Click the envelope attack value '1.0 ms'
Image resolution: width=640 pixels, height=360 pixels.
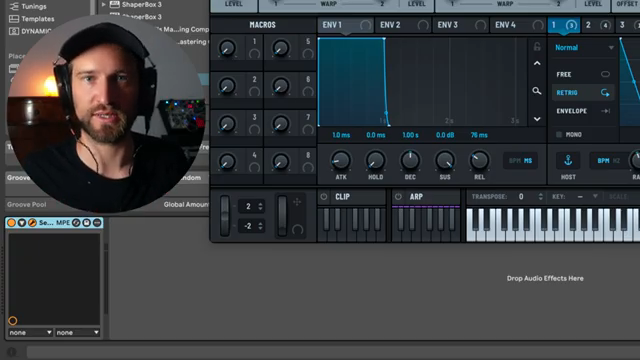(341, 135)
